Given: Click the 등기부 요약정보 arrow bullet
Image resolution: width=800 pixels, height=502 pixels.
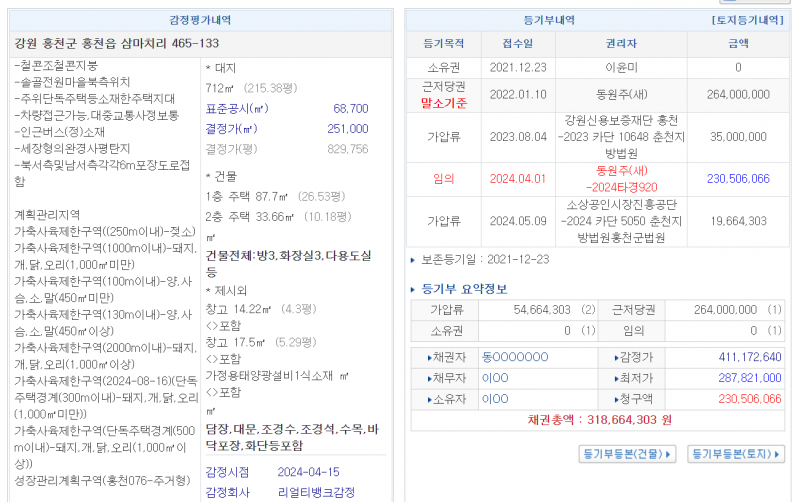Looking at the screenshot, I should click(x=415, y=289).
